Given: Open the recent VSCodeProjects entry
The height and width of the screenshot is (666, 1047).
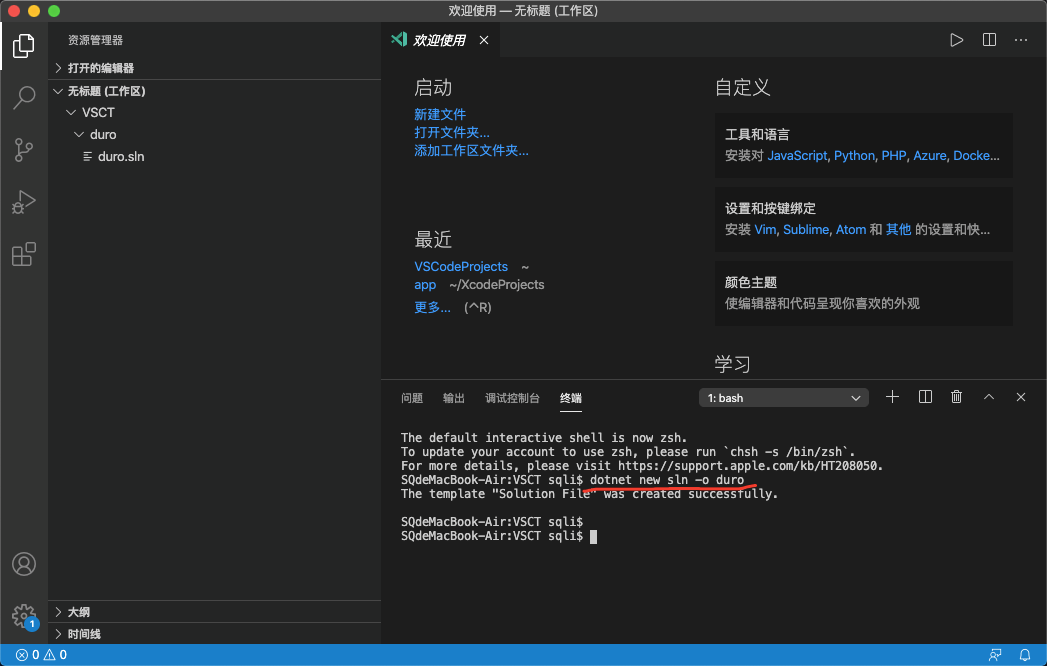Looking at the screenshot, I should (461, 266).
